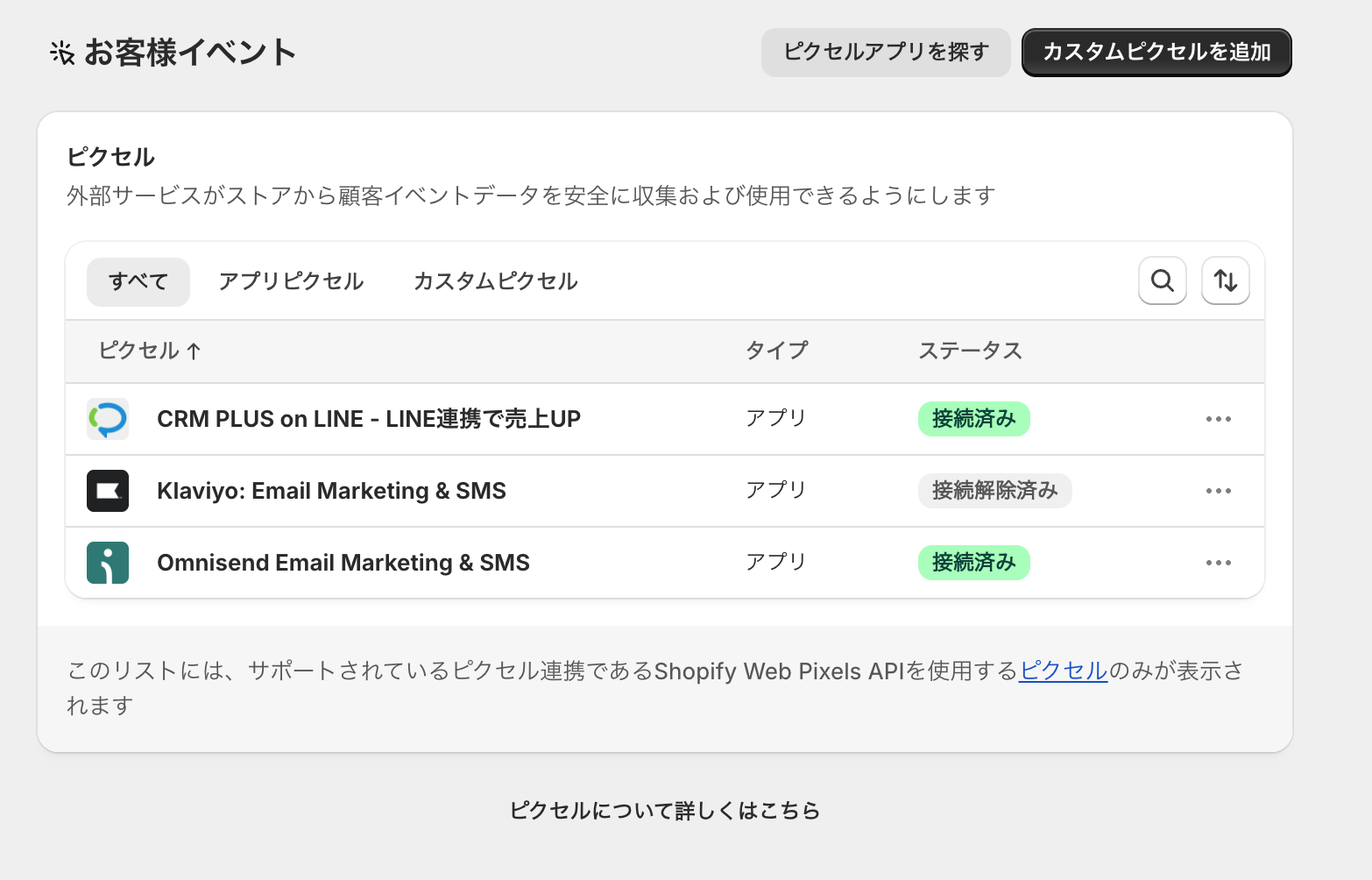
Task: Open more actions menu for Omnisend row
Action: [1218, 563]
